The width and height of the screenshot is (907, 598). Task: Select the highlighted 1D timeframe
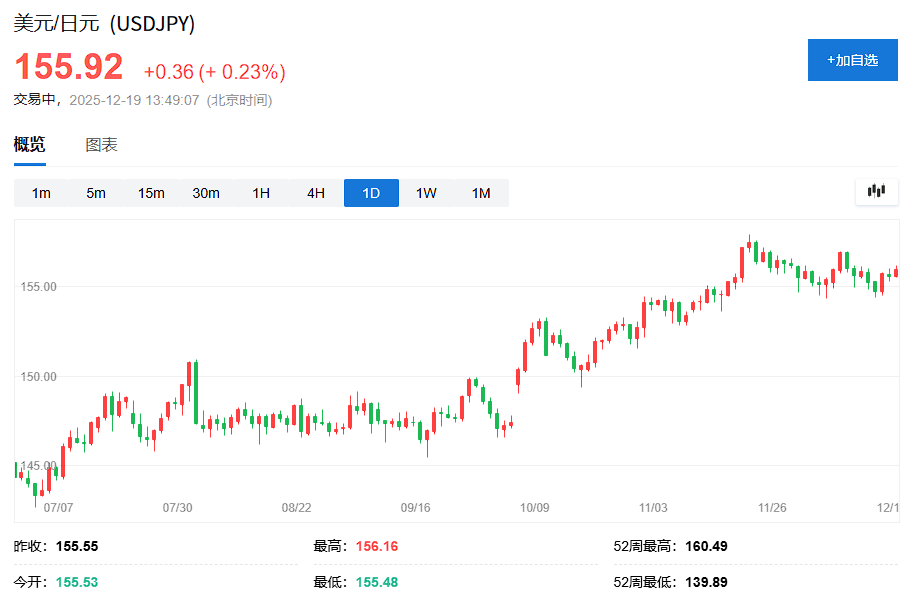(371, 193)
